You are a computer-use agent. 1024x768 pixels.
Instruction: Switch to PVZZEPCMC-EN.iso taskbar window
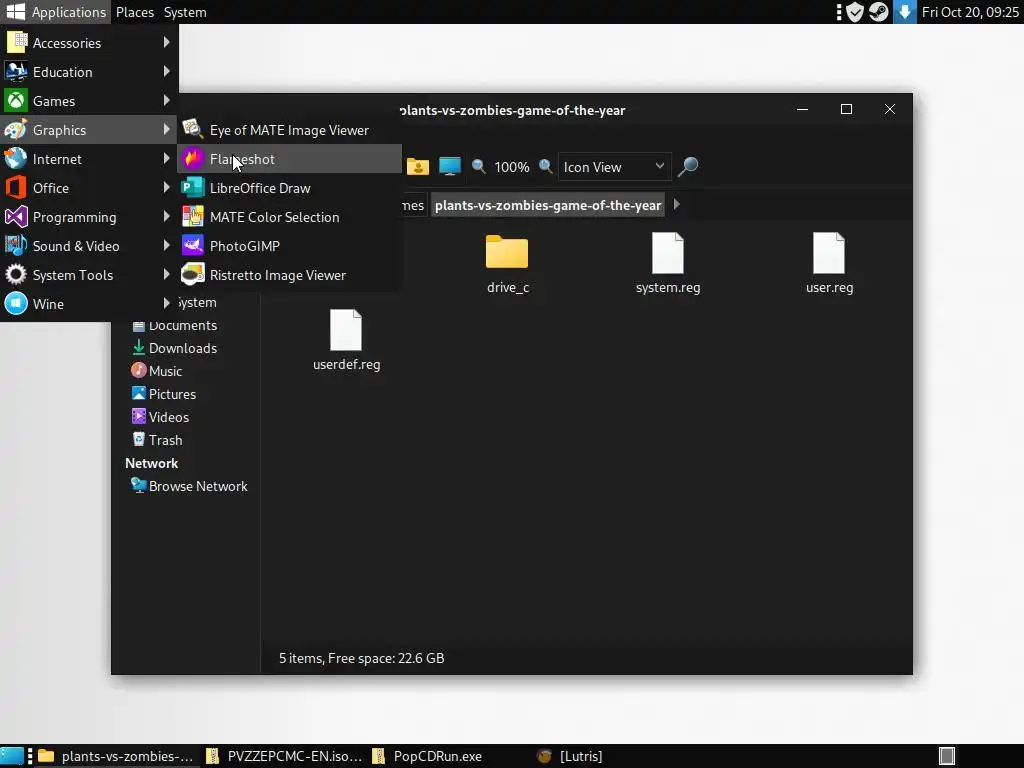point(284,756)
